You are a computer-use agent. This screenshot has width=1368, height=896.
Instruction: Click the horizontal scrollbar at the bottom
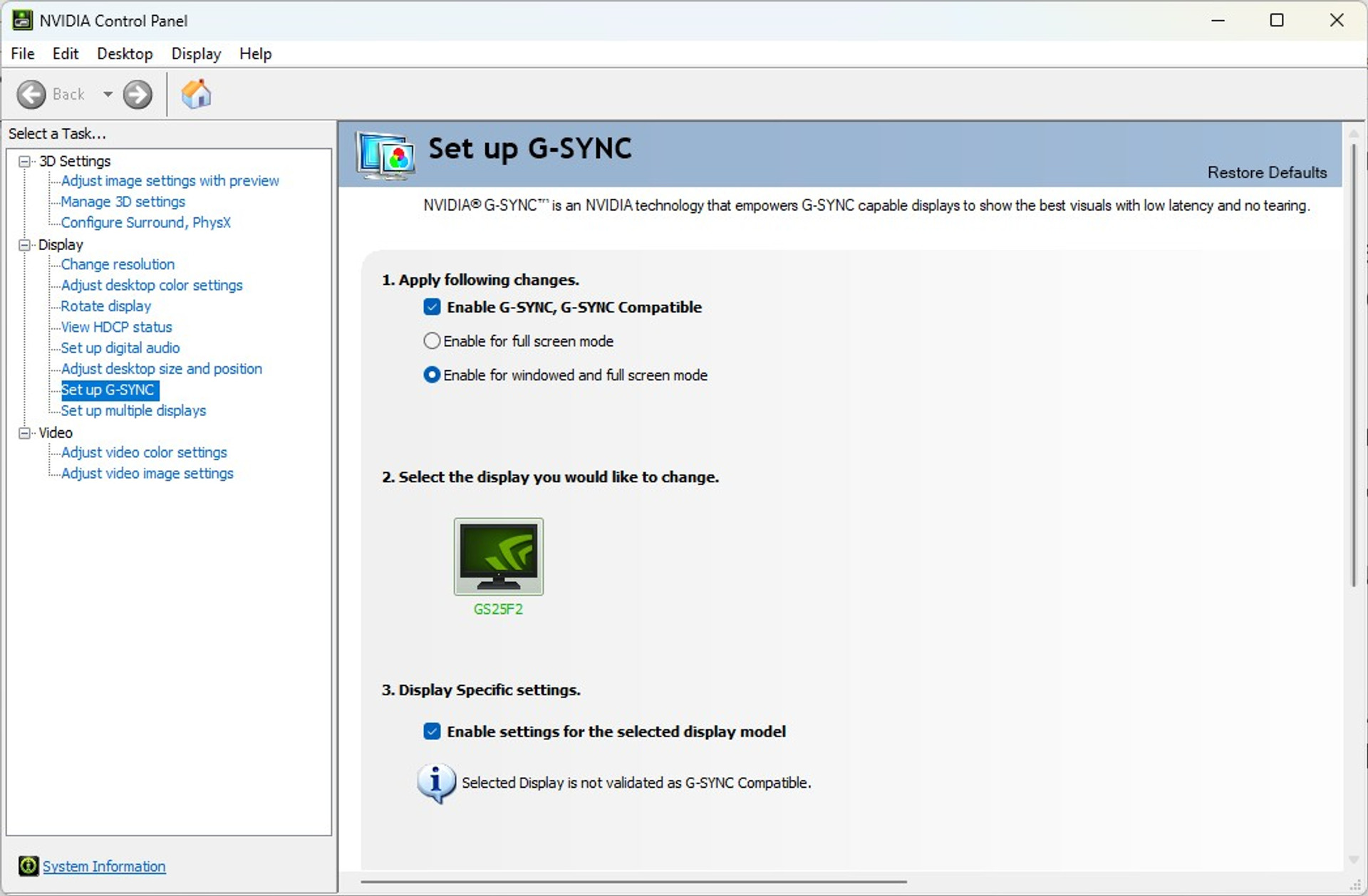click(633, 882)
